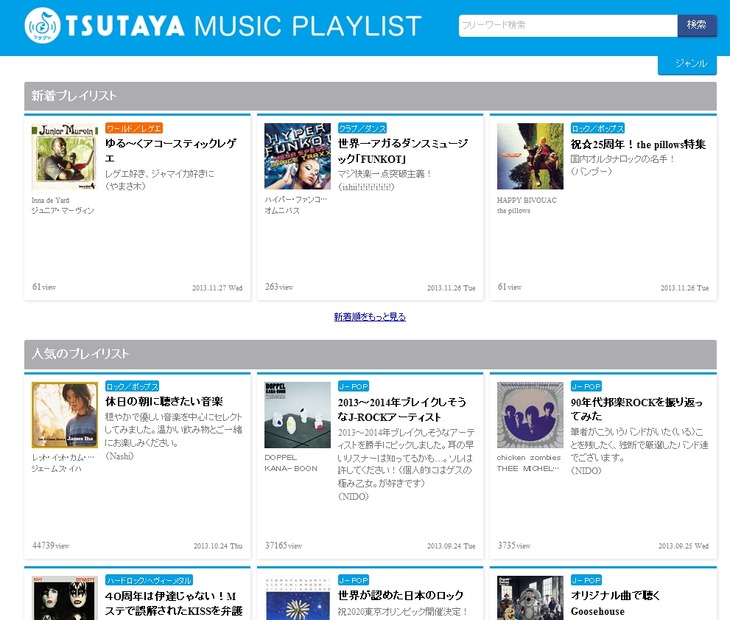Click the ハイパー・ファンコ… album name
730x620 pixels.
296,200
